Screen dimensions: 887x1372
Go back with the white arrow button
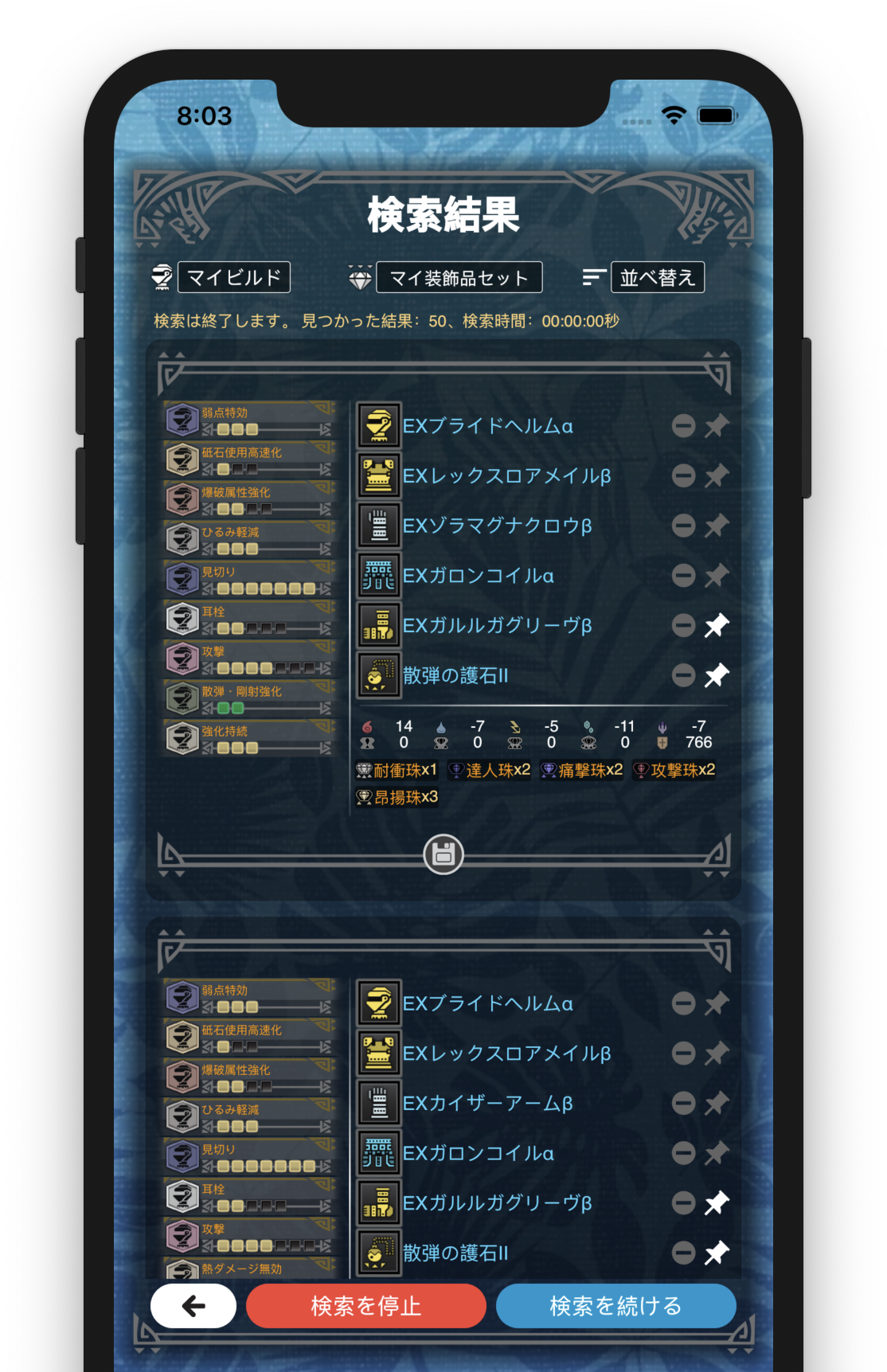coord(193,1306)
